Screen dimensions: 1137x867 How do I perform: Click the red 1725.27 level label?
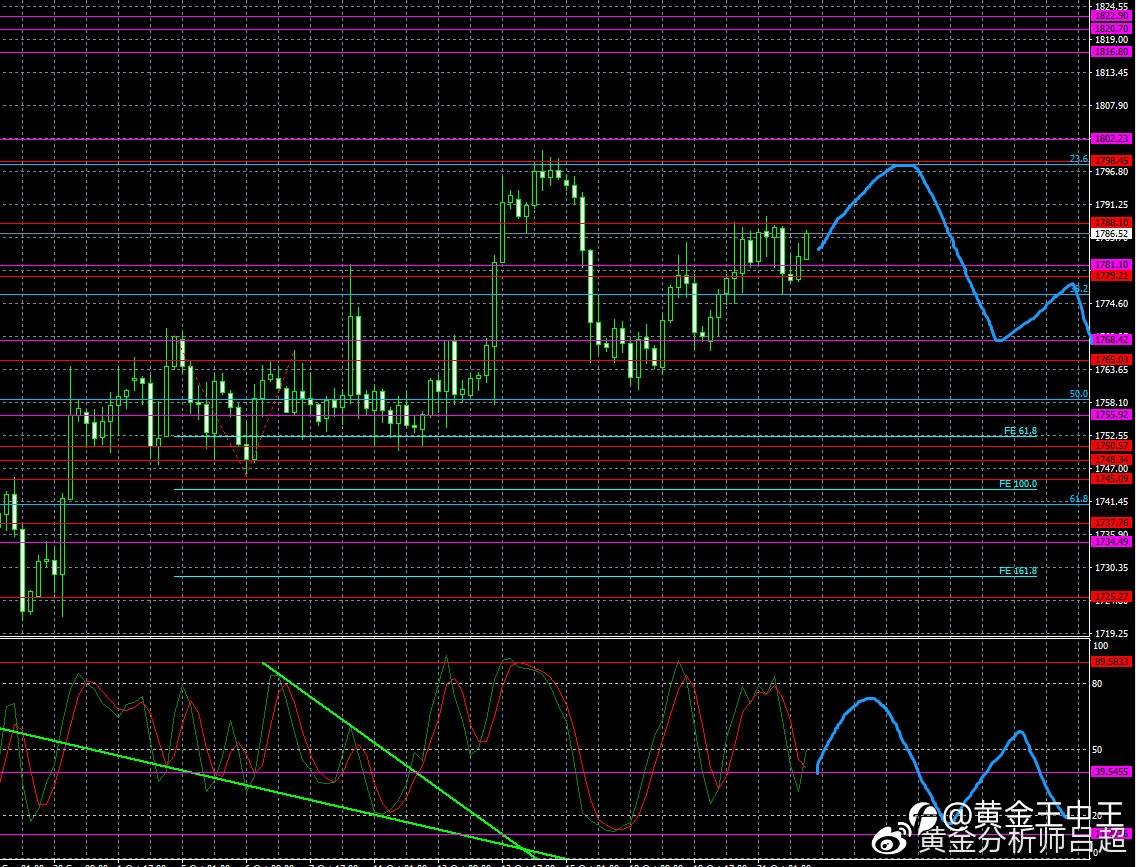coord(1111,597)
